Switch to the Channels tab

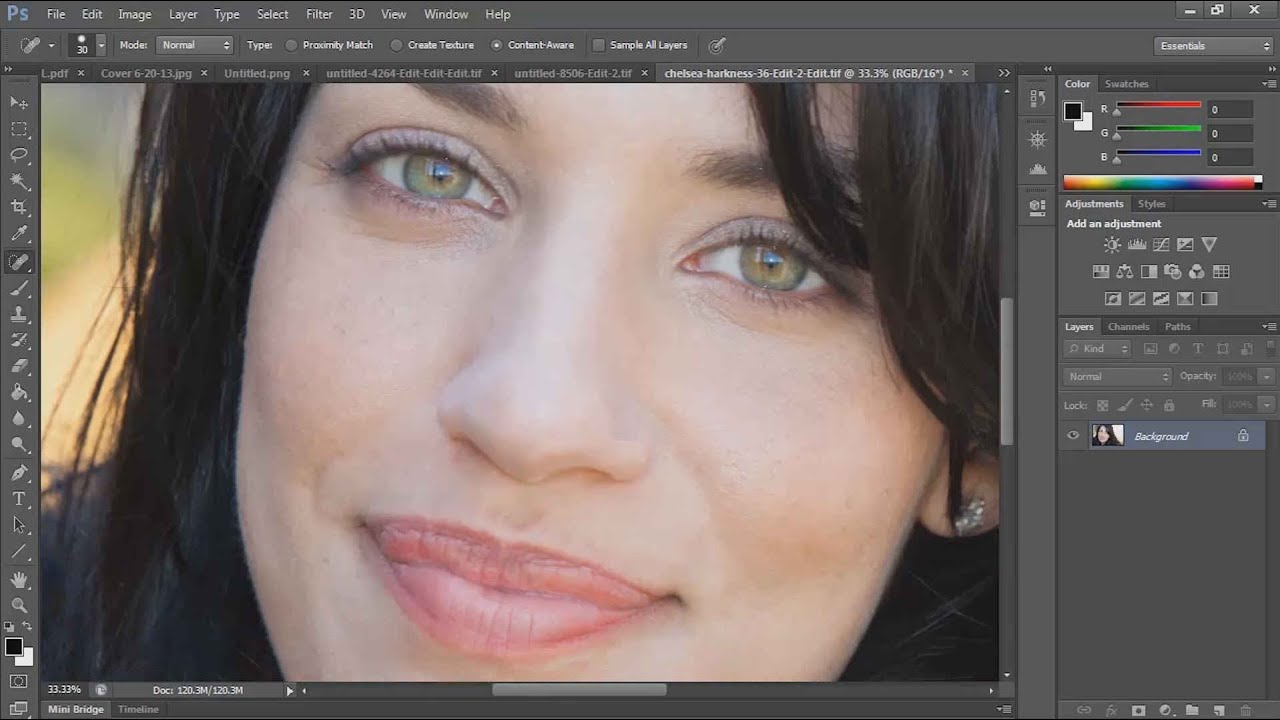coord(1129,326)
